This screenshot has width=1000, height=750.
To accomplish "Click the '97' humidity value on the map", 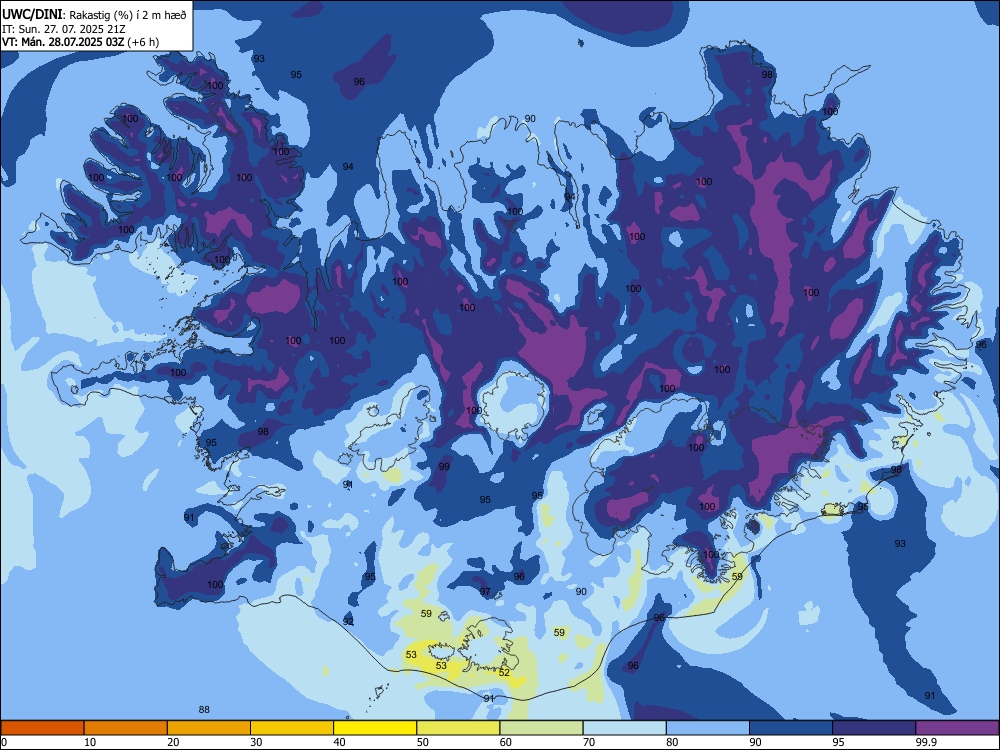I will coord(485,591).
